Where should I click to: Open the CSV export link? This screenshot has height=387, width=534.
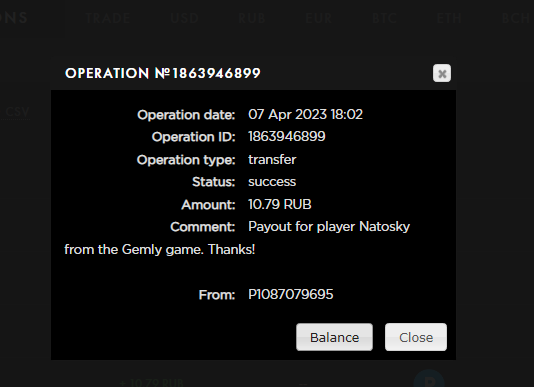point(18,112)
